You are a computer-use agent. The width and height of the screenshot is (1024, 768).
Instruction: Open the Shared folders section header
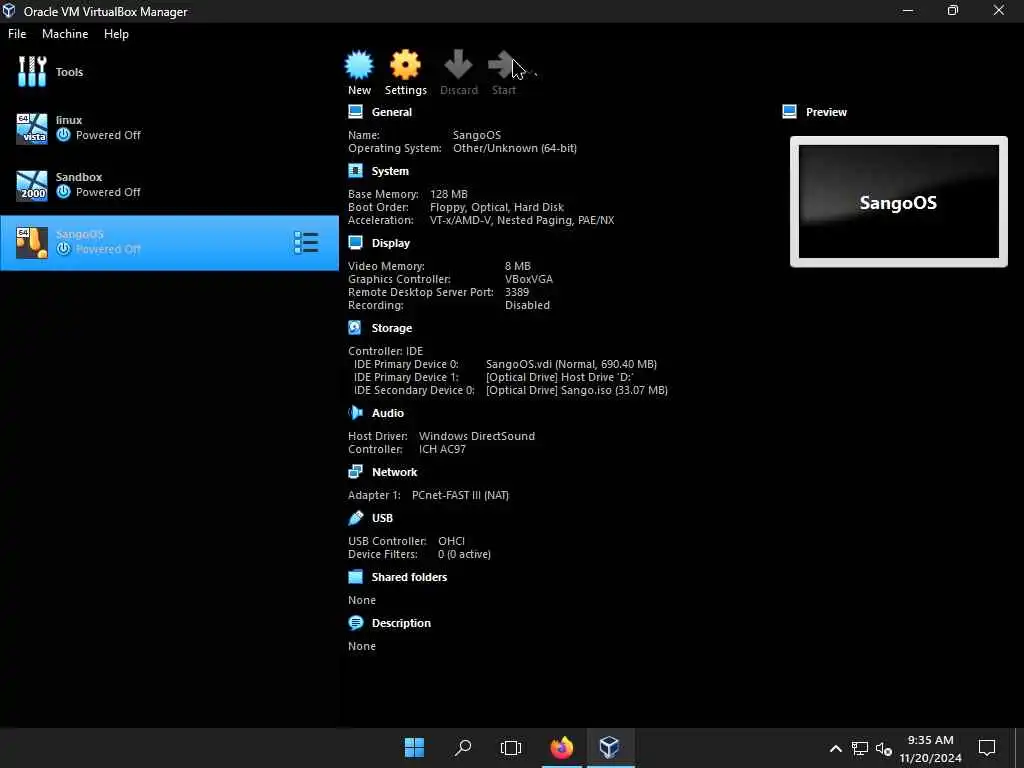point(409,577)
